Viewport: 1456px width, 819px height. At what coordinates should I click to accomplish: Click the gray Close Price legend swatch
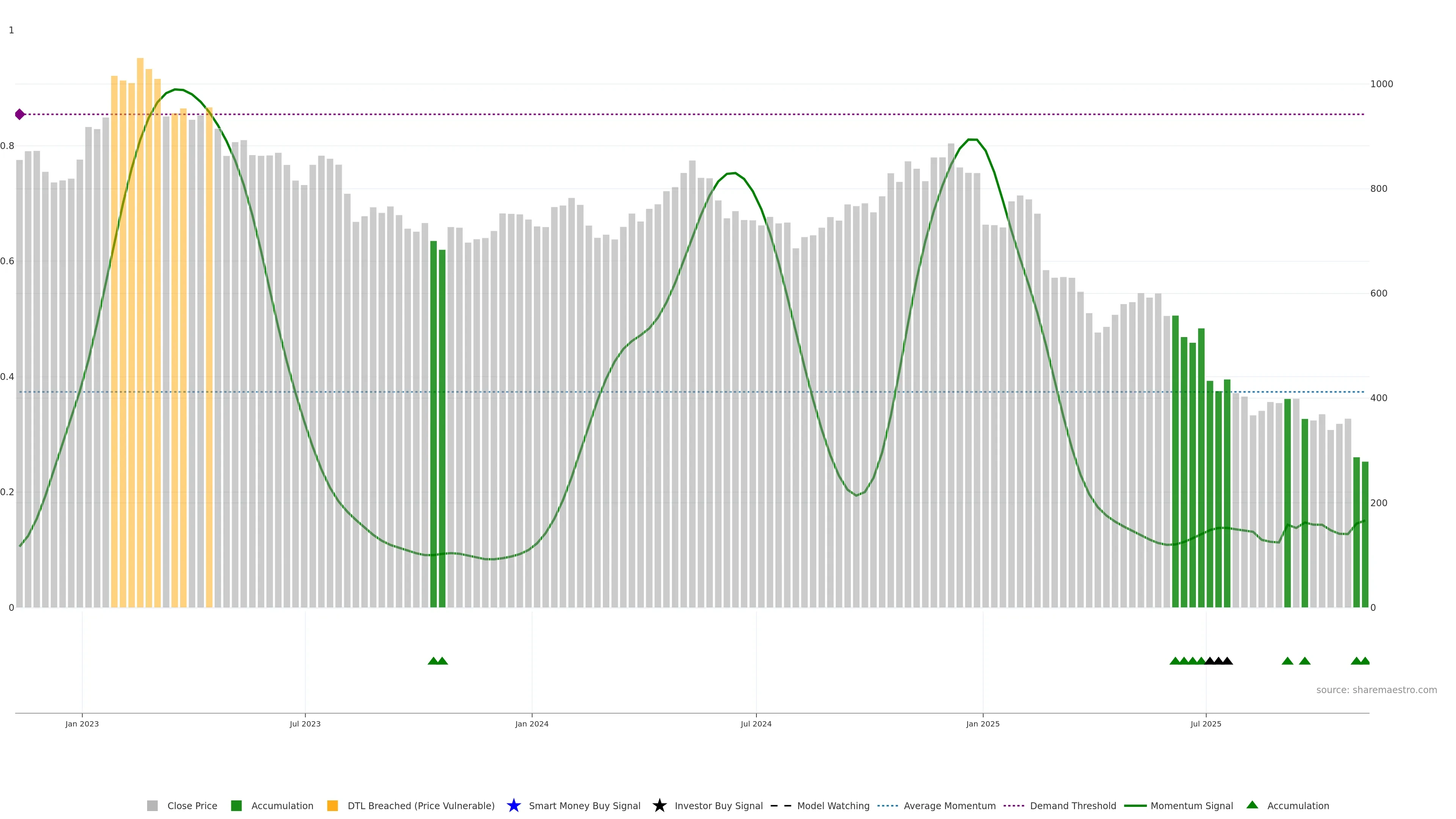(152, 805)
